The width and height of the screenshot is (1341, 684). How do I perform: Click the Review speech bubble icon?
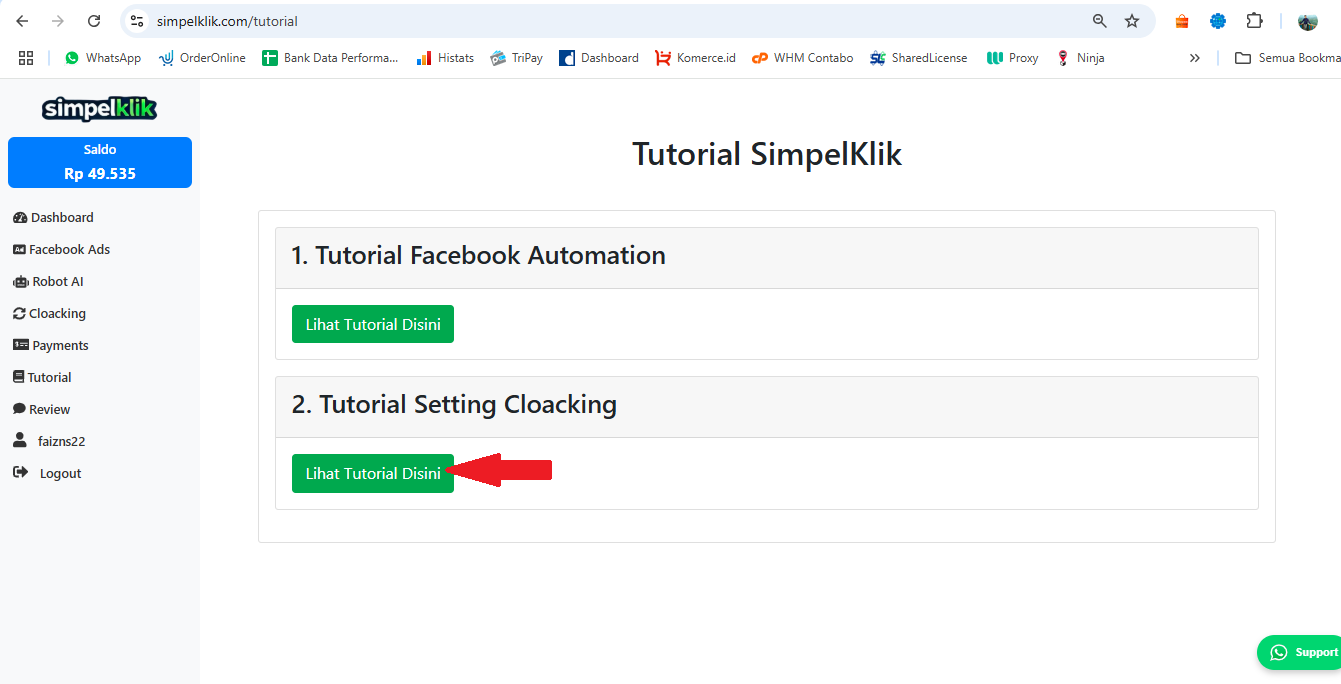19,409
